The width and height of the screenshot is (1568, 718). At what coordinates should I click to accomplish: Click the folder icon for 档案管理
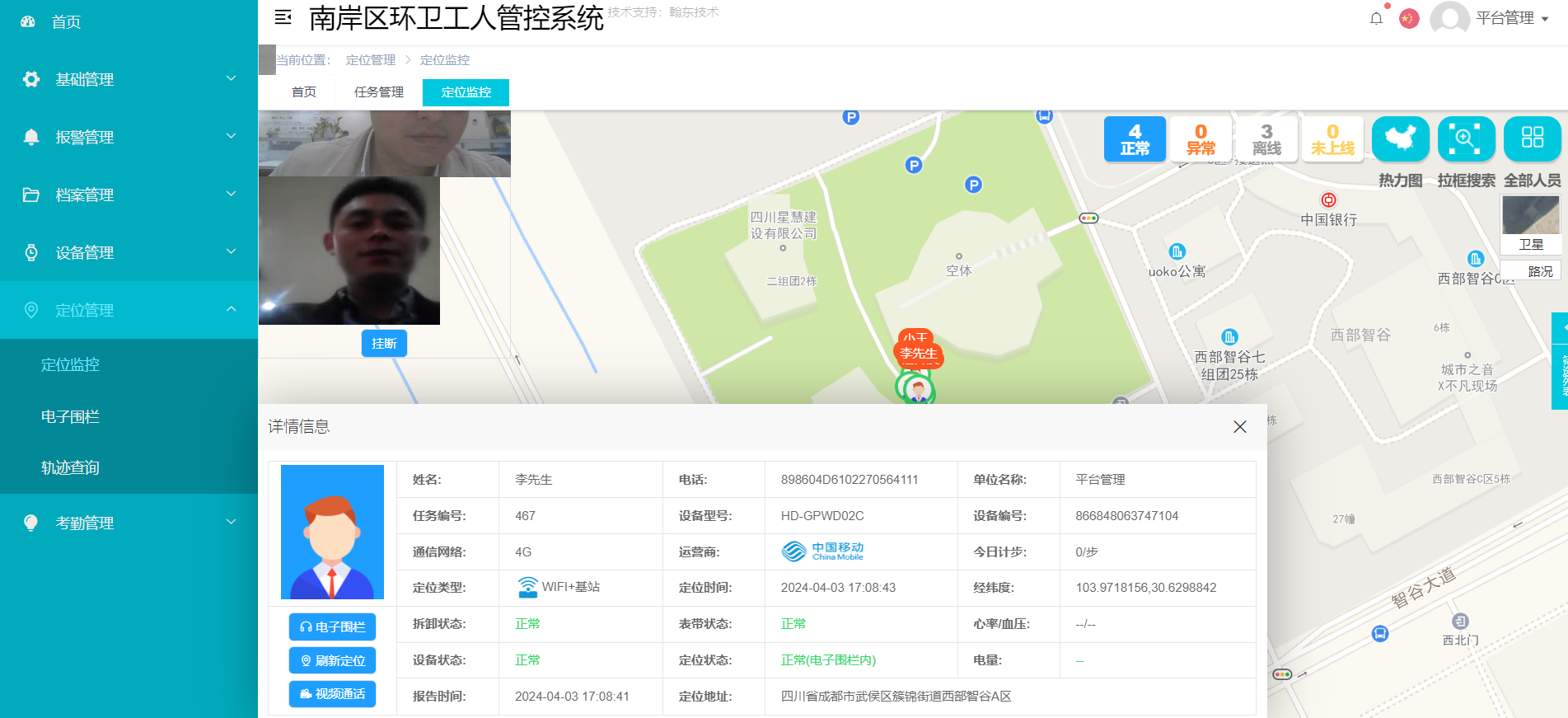tap(31, 195)
